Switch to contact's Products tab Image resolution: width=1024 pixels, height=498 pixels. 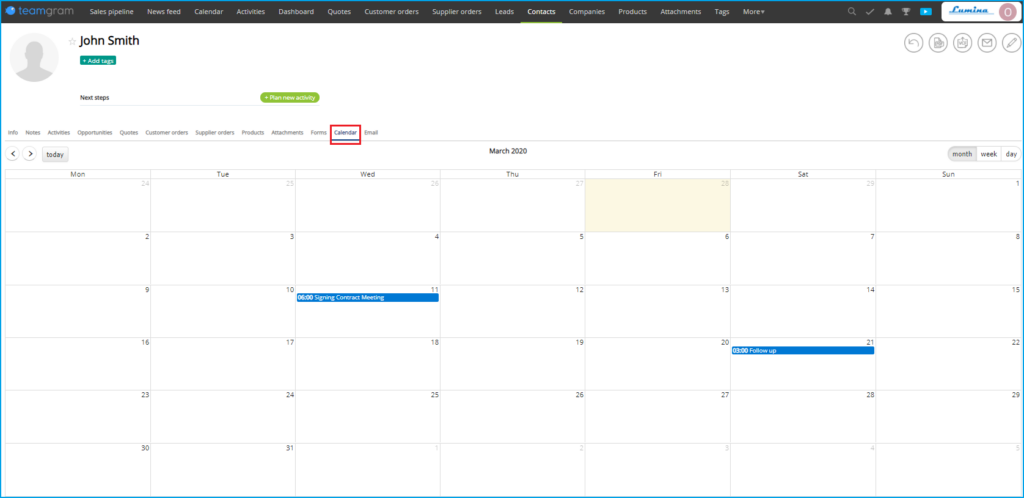[253, 132]
